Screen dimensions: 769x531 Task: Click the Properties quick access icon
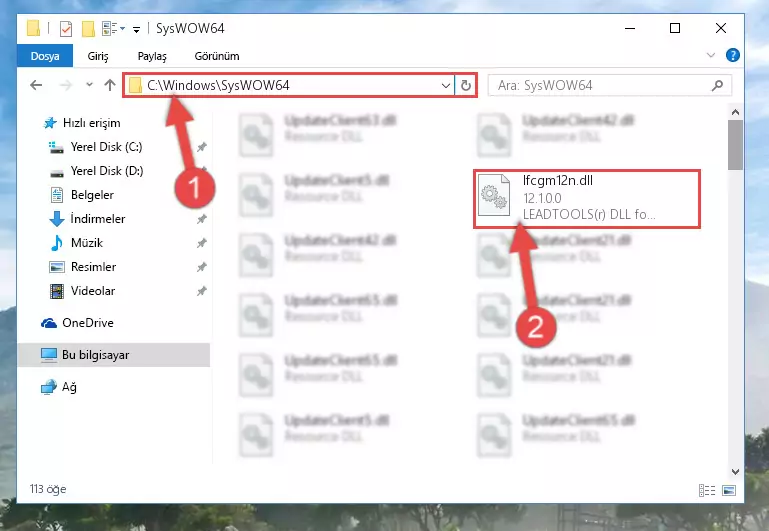coord(66,29)
